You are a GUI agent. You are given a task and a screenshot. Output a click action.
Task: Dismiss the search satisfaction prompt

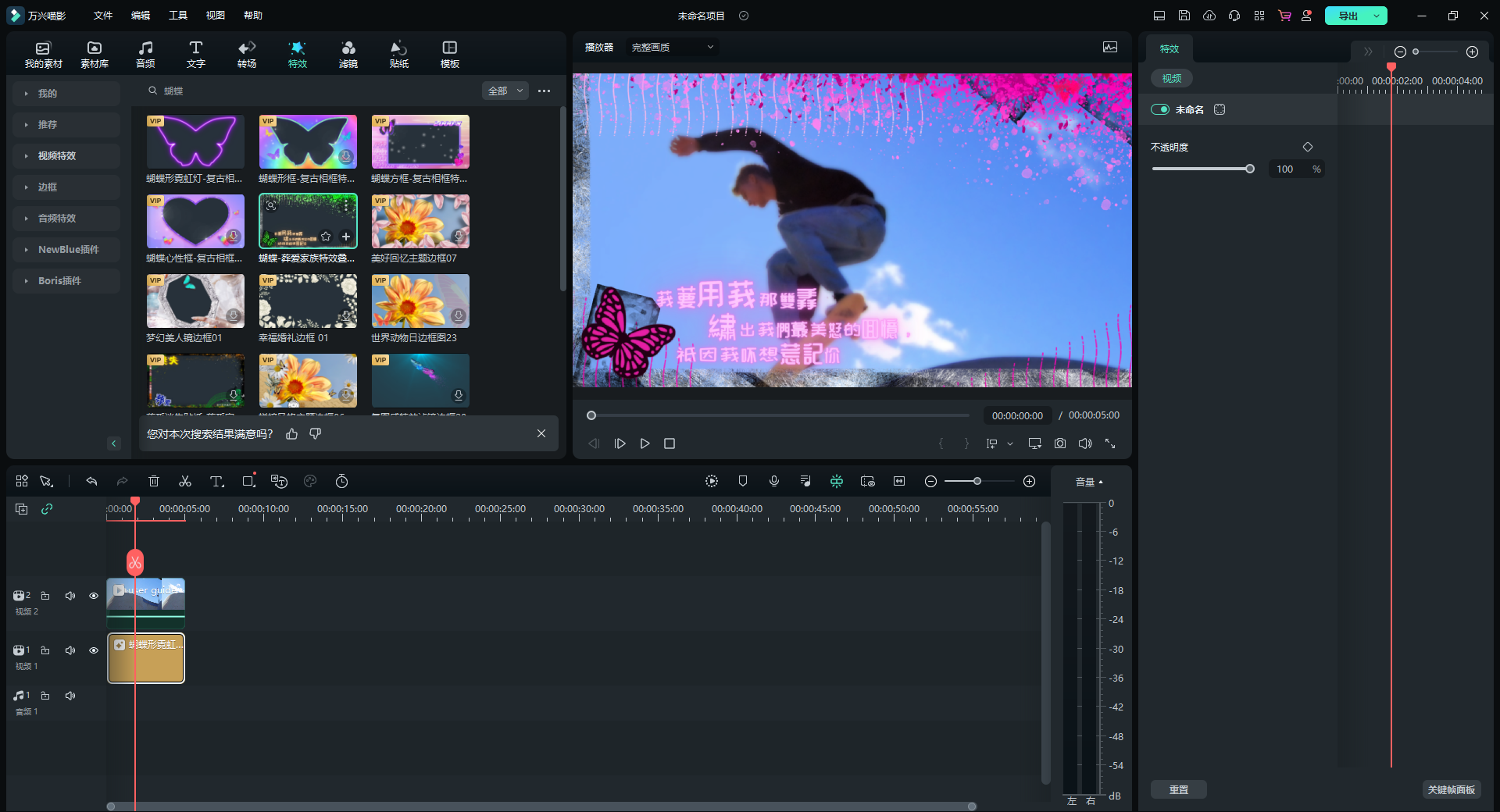tap(541, 433)
